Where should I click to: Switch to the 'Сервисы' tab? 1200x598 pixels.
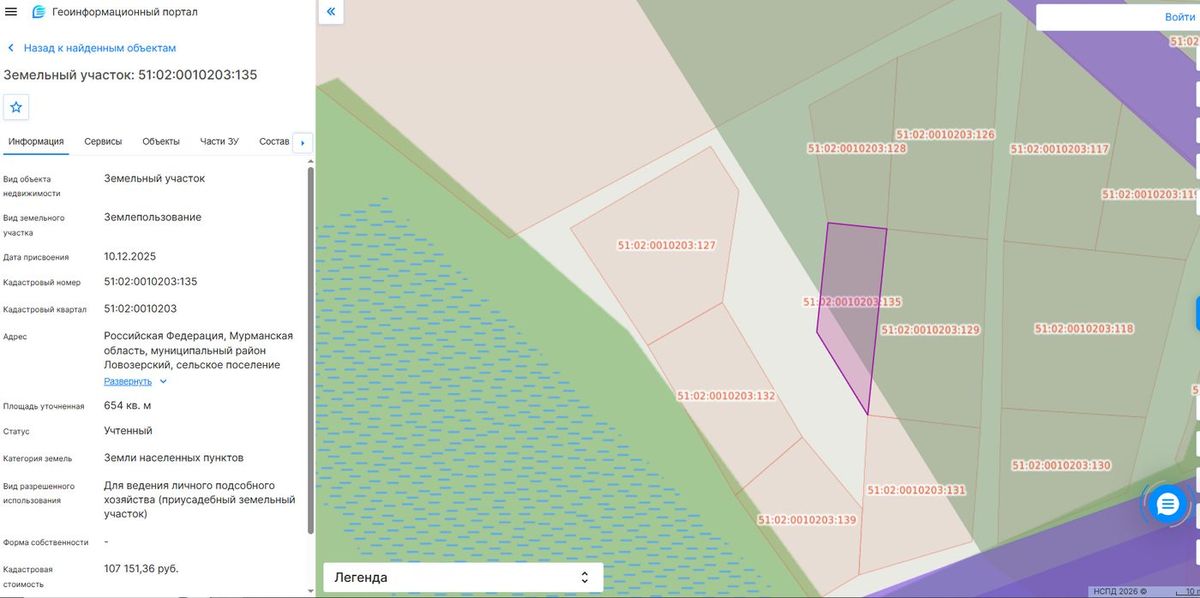tap(103, 141)
